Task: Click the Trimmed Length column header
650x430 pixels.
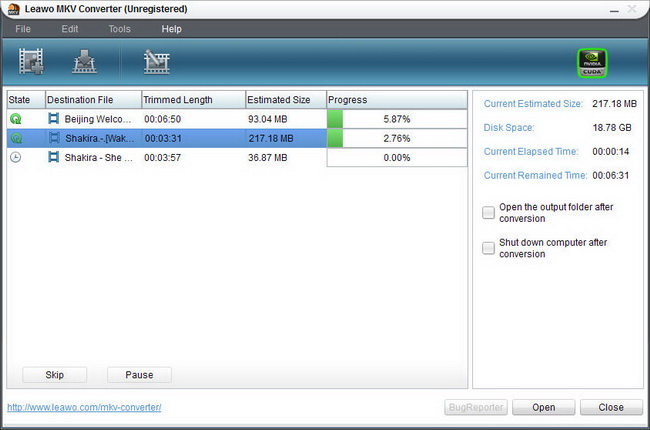Action: pyautogui.click(x=194, y=100)
